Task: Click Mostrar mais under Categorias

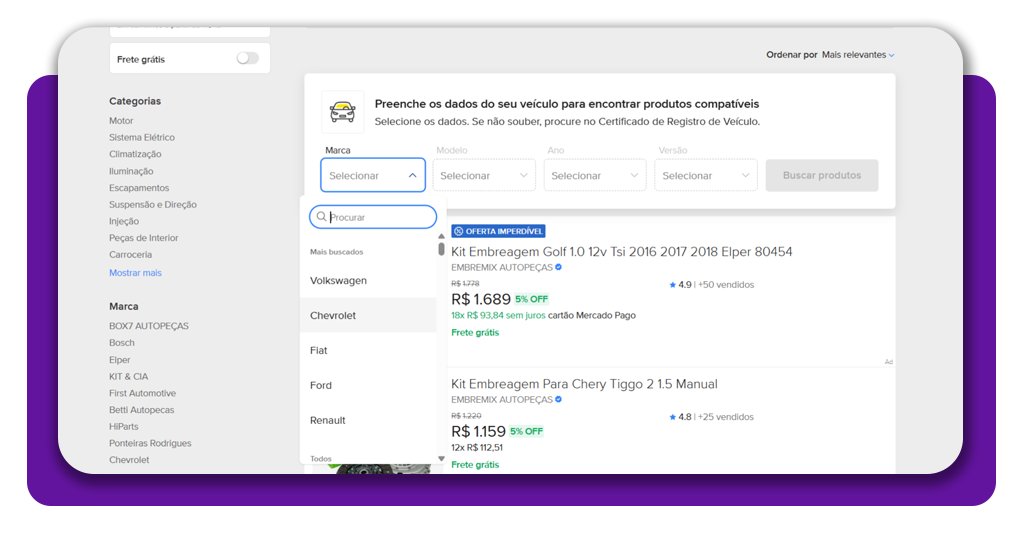Action: pos(135,273)
